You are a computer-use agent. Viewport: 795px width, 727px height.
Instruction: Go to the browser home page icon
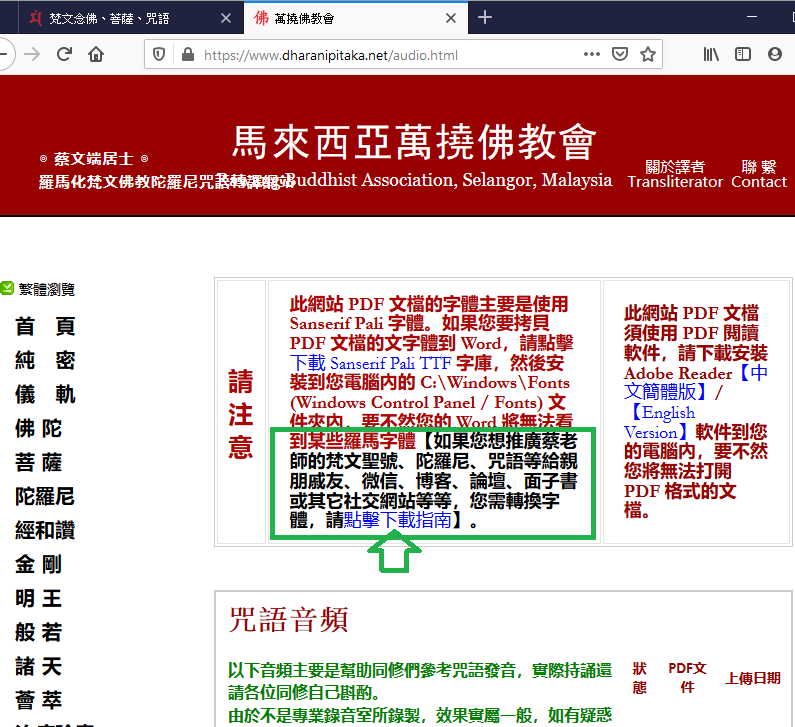pos(96,55)
